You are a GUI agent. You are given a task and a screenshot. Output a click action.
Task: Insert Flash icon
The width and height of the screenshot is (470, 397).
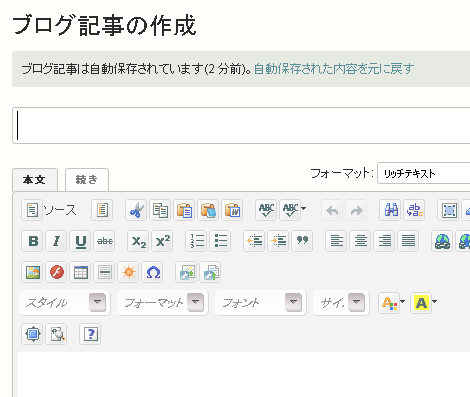(56, 272)
